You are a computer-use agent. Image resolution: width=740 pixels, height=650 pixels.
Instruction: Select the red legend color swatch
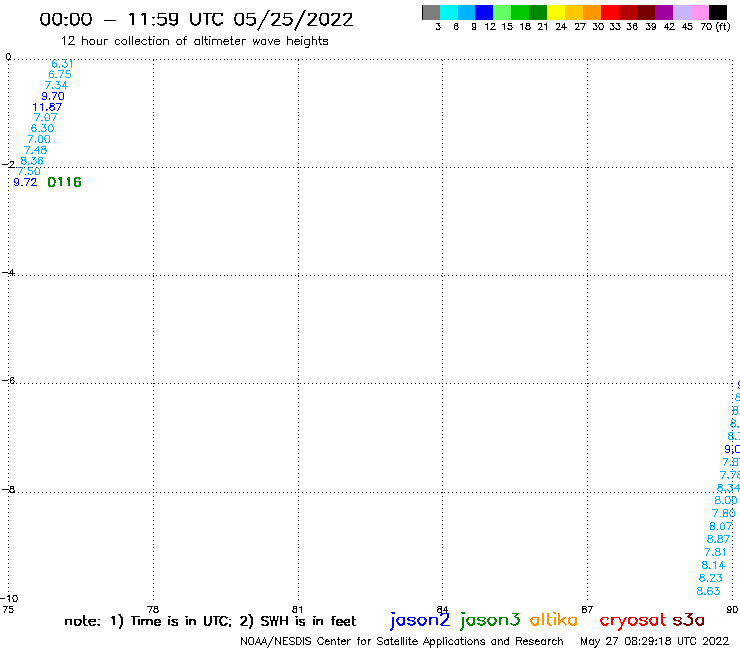click(x=610, y=12)
